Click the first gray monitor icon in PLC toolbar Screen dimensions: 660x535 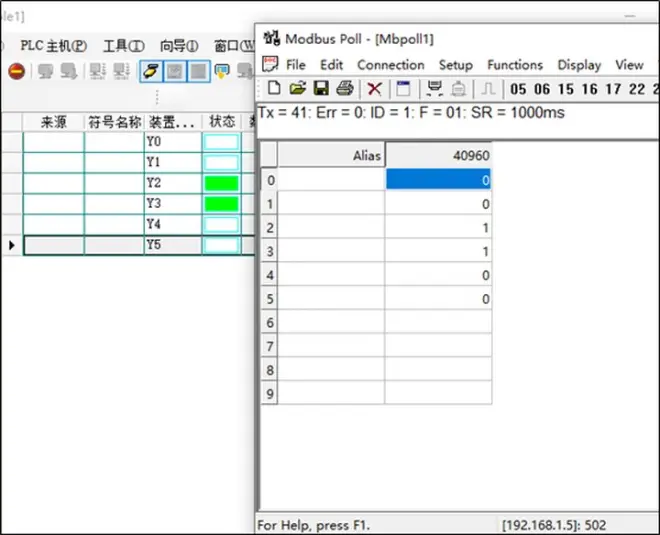pyautogui.click(x=45, y=71)
